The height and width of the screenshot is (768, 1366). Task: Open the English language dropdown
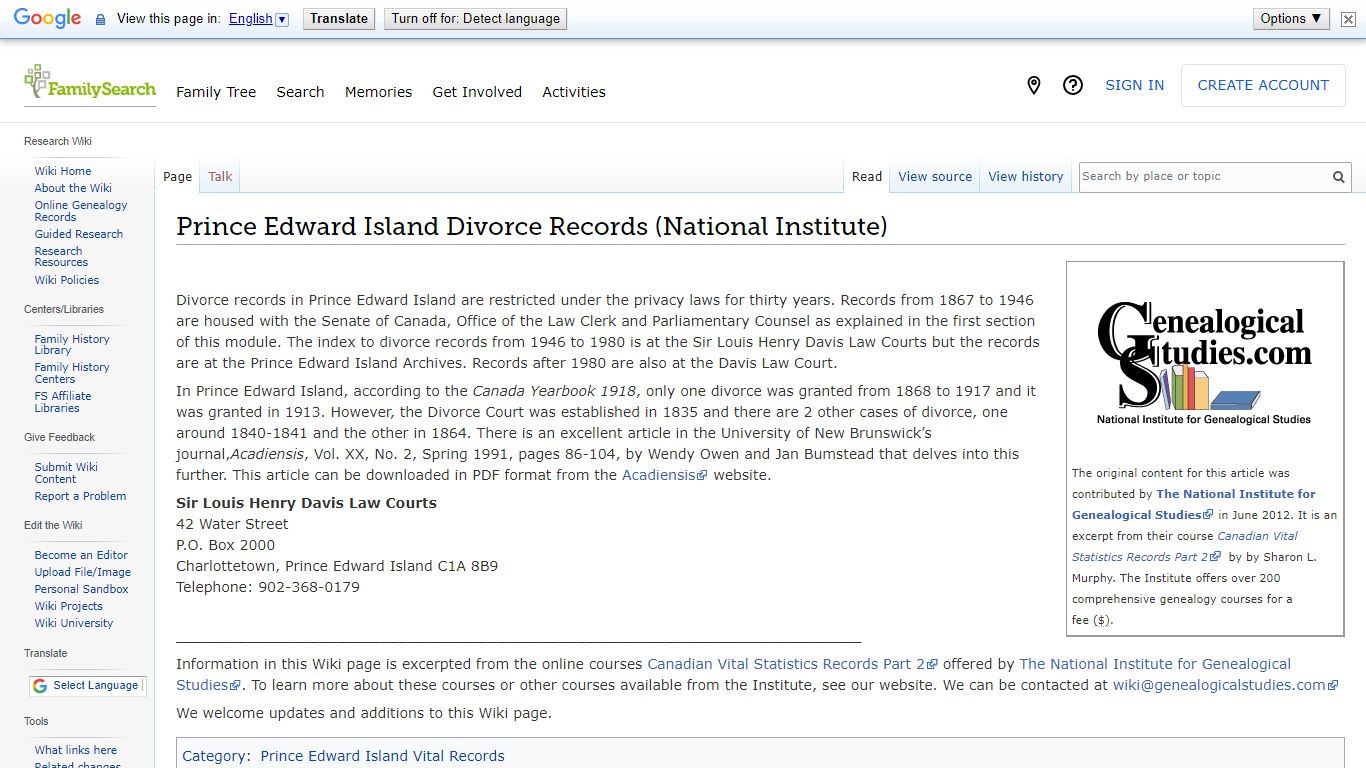(258, 19)
